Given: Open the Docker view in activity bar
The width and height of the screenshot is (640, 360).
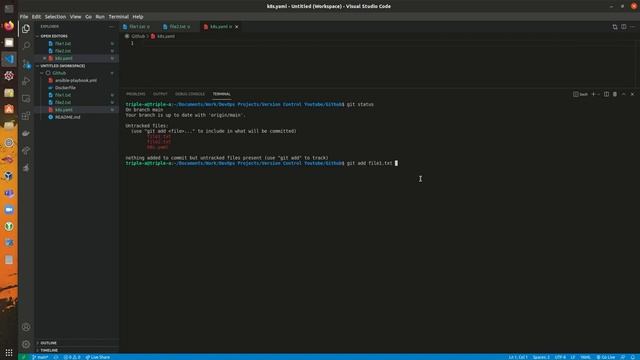Looking at the screenshot, I should tap(26, 133).
